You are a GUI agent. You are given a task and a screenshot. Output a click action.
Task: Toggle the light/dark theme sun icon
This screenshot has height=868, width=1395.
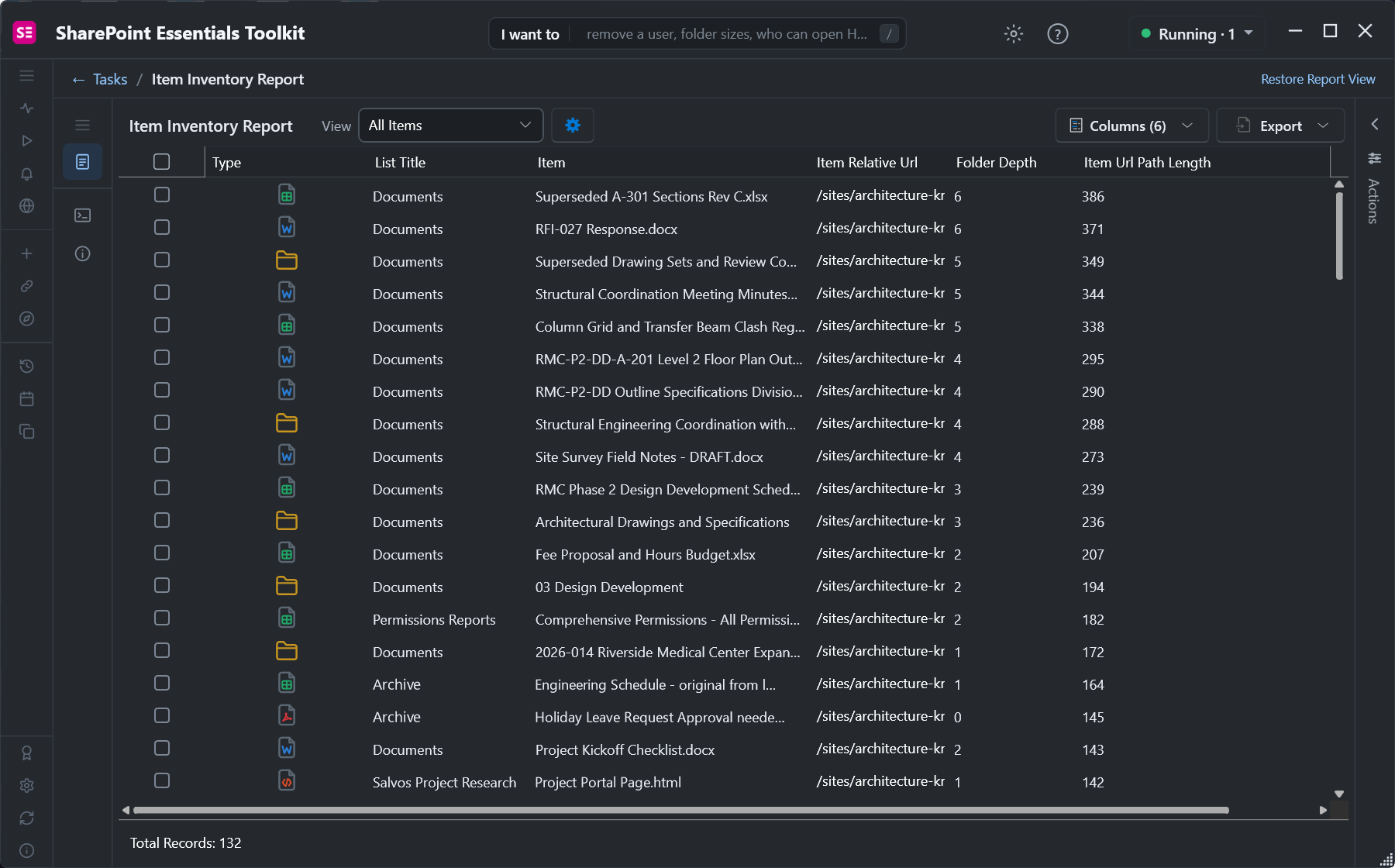click(1014, 33)
